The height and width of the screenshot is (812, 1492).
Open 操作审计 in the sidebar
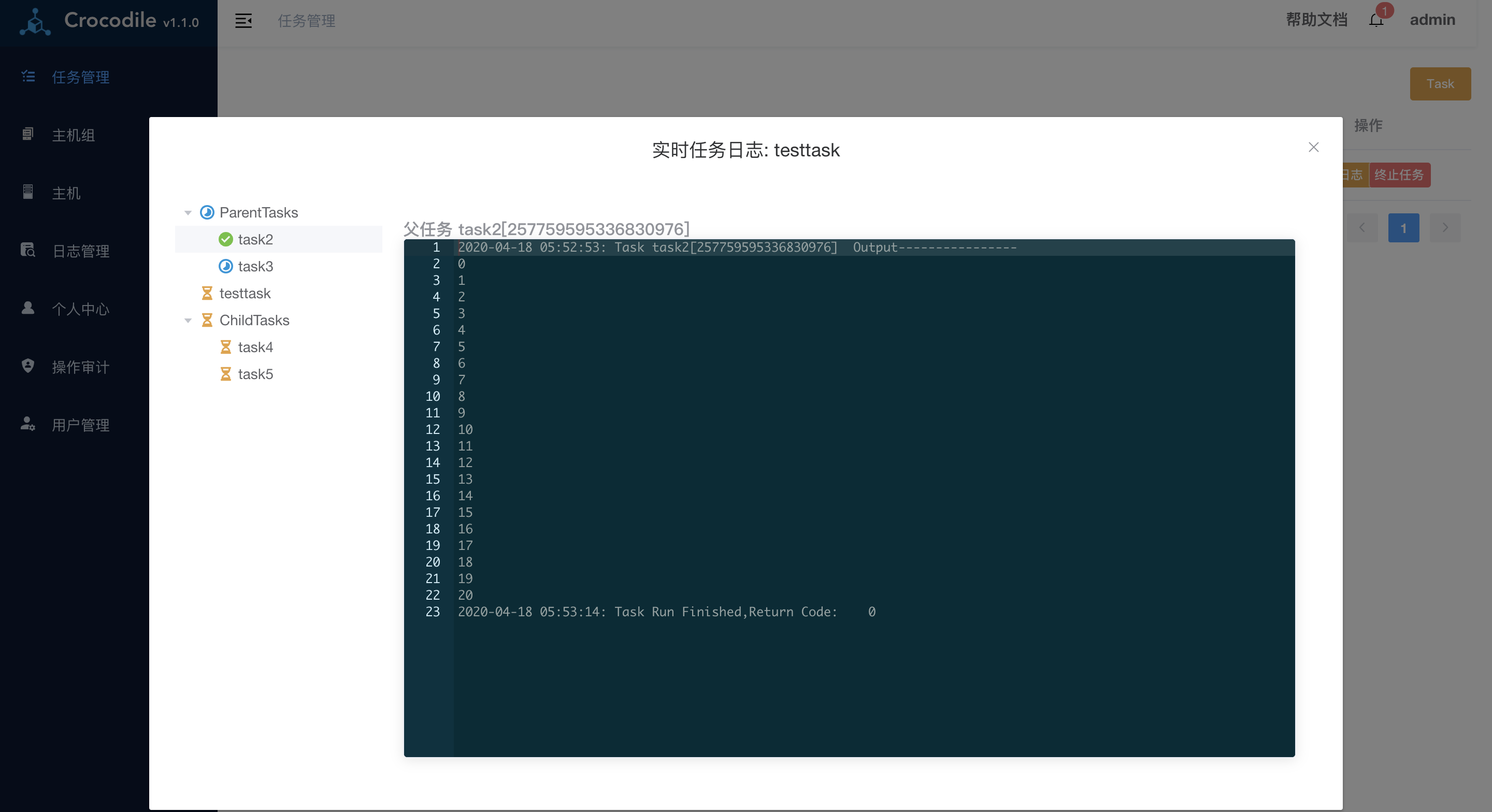click(x=80, y=367)
